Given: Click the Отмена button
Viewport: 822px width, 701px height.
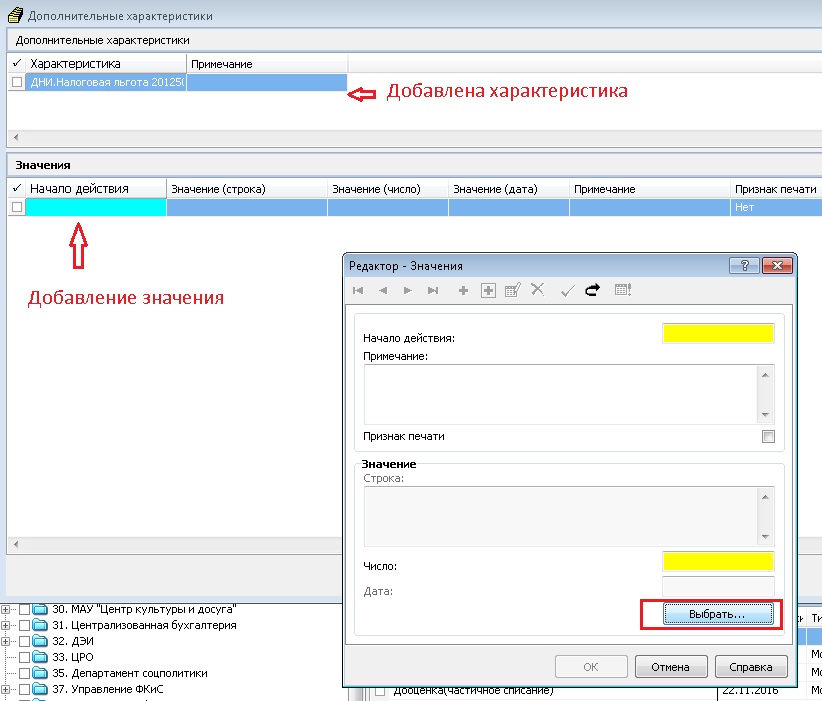Looking at the screenshot, I should coord(670,667).
